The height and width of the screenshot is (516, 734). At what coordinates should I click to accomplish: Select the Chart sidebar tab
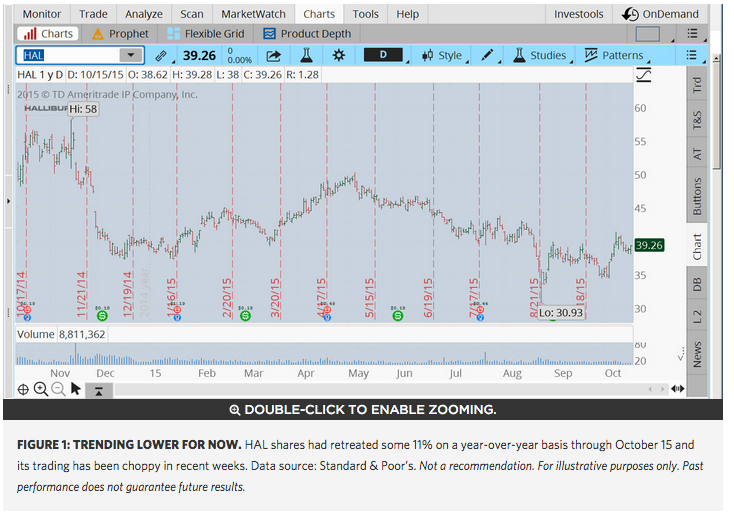[x=697, y=246]
